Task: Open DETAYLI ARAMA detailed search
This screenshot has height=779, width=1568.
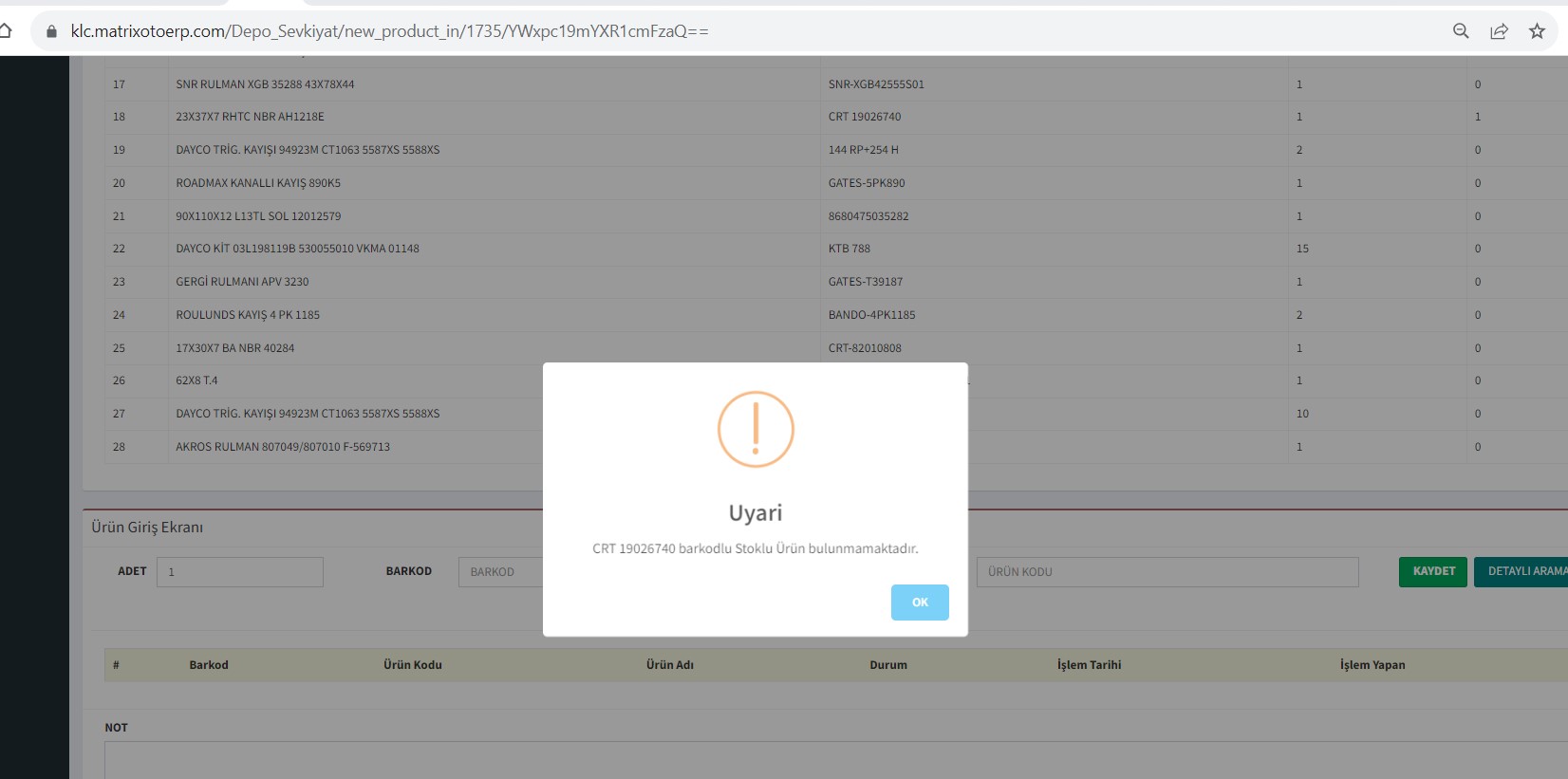Action: click(x=1524, y=571)
